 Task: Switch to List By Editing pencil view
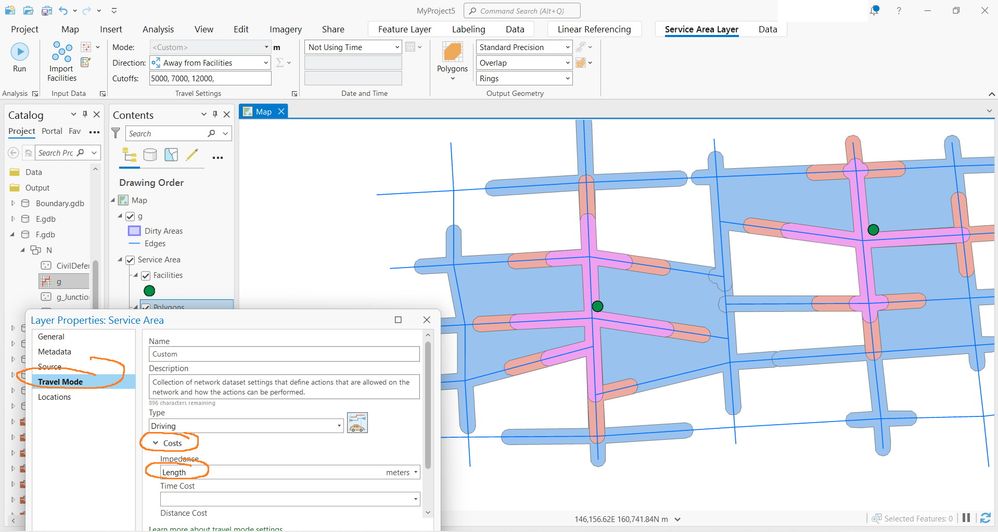point(192,155)
